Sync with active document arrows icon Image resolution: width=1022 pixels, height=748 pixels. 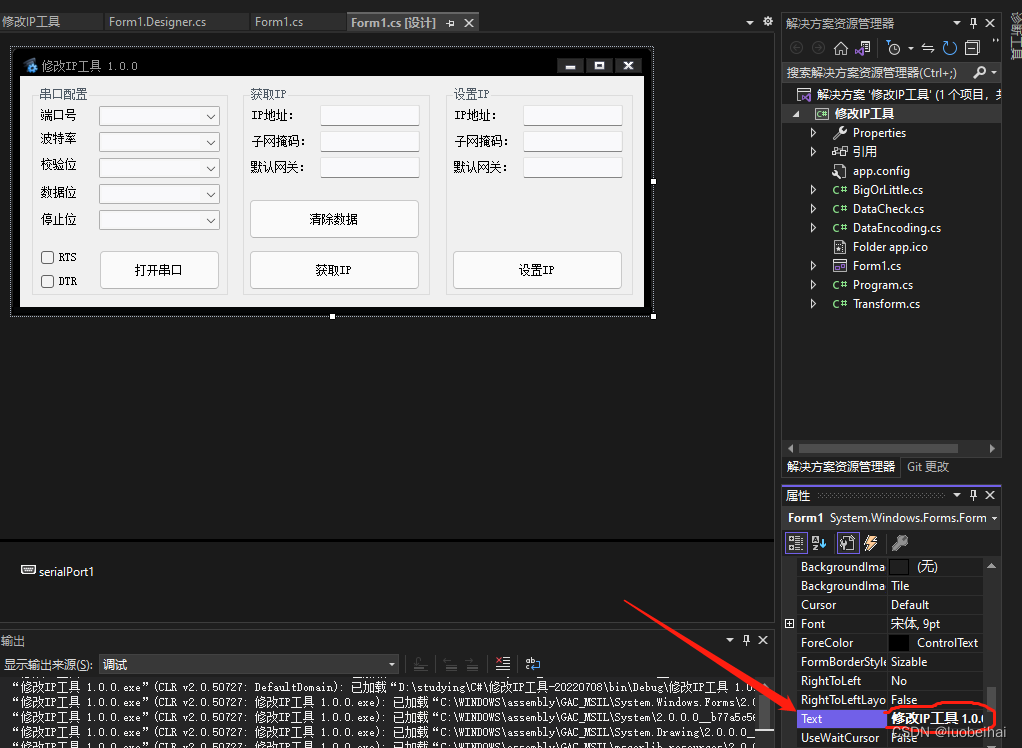click(x=928, y=48)
